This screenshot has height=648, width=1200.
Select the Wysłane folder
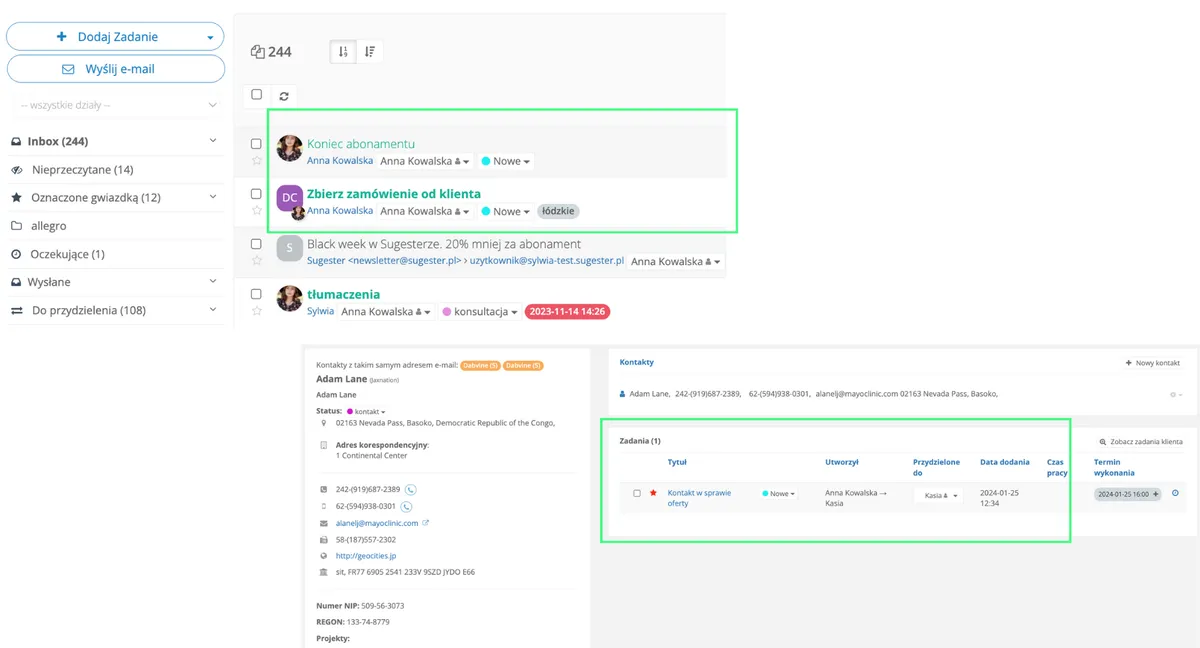click(x=49, y=282)
